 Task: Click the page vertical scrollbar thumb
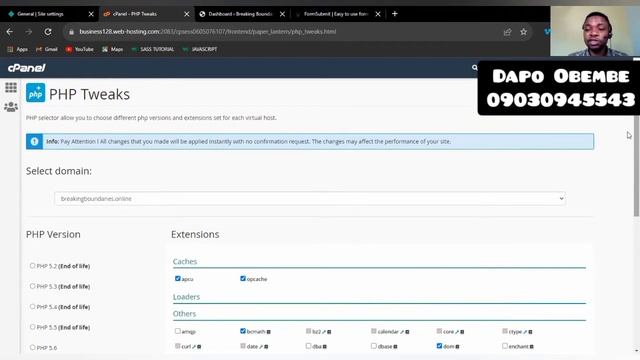coord(636,139)
